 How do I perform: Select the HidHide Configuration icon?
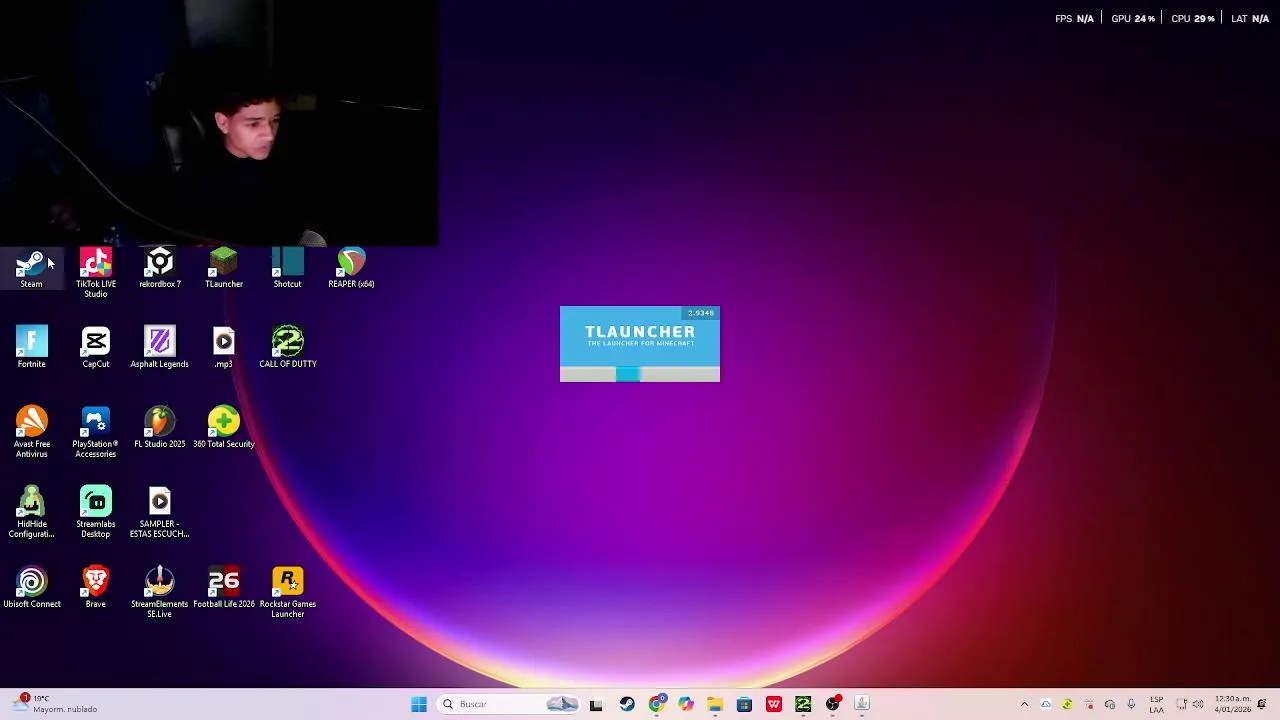coord(31,512)
